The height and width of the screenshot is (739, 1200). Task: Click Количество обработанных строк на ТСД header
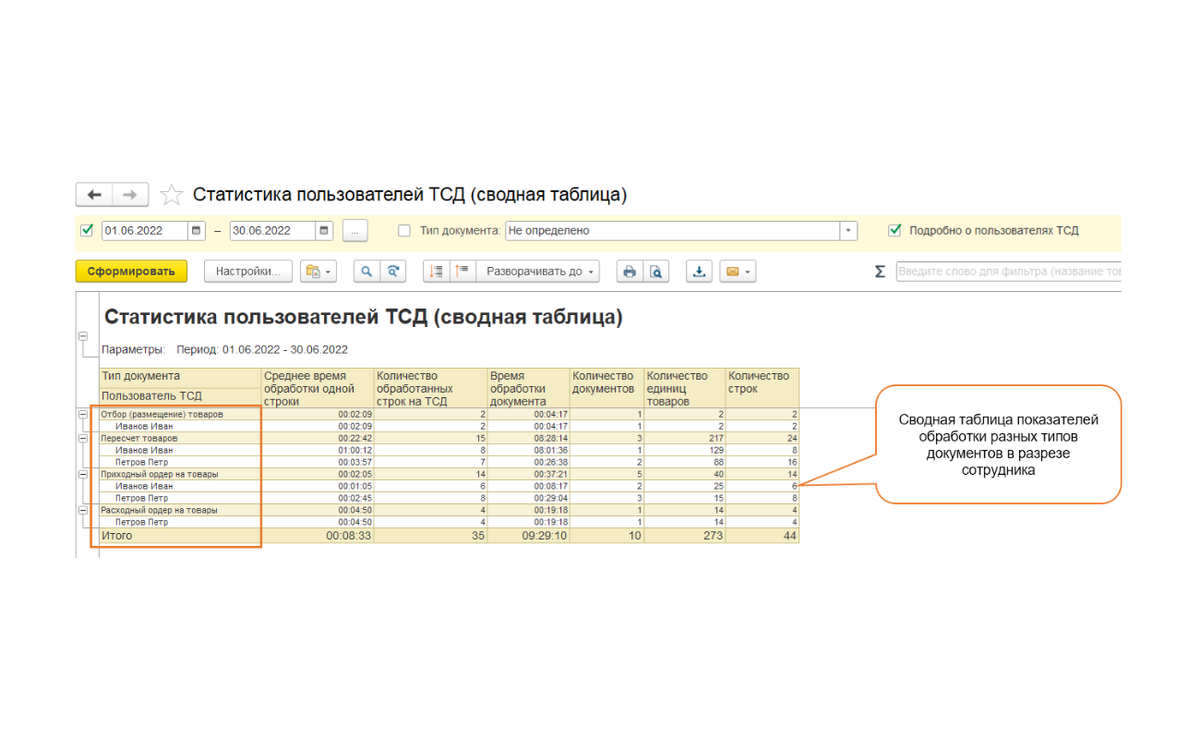click(x=431, y=388)
